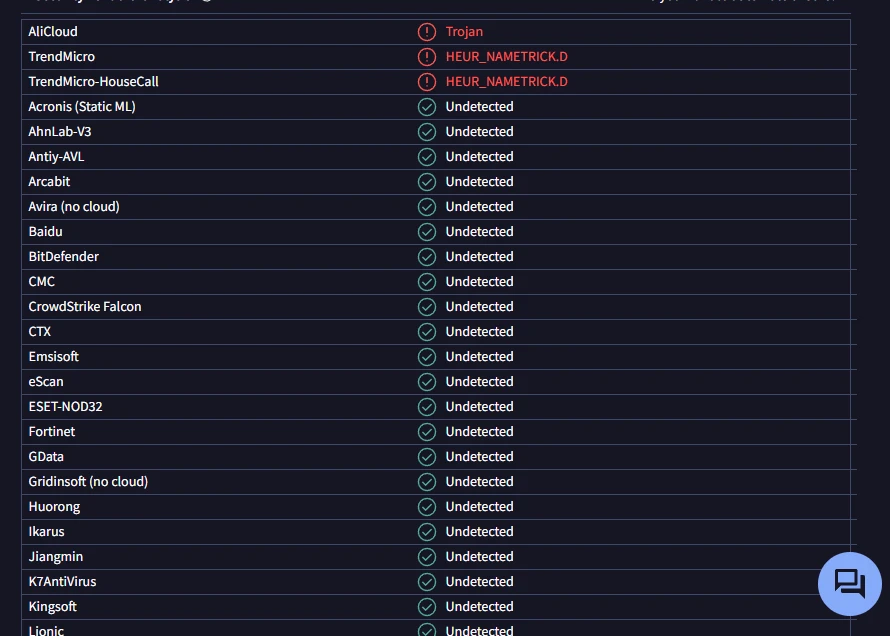Select the AliCloud engine name
Image resolution: width=890 pixels, height=636 pixels.
tap(53, 32)
